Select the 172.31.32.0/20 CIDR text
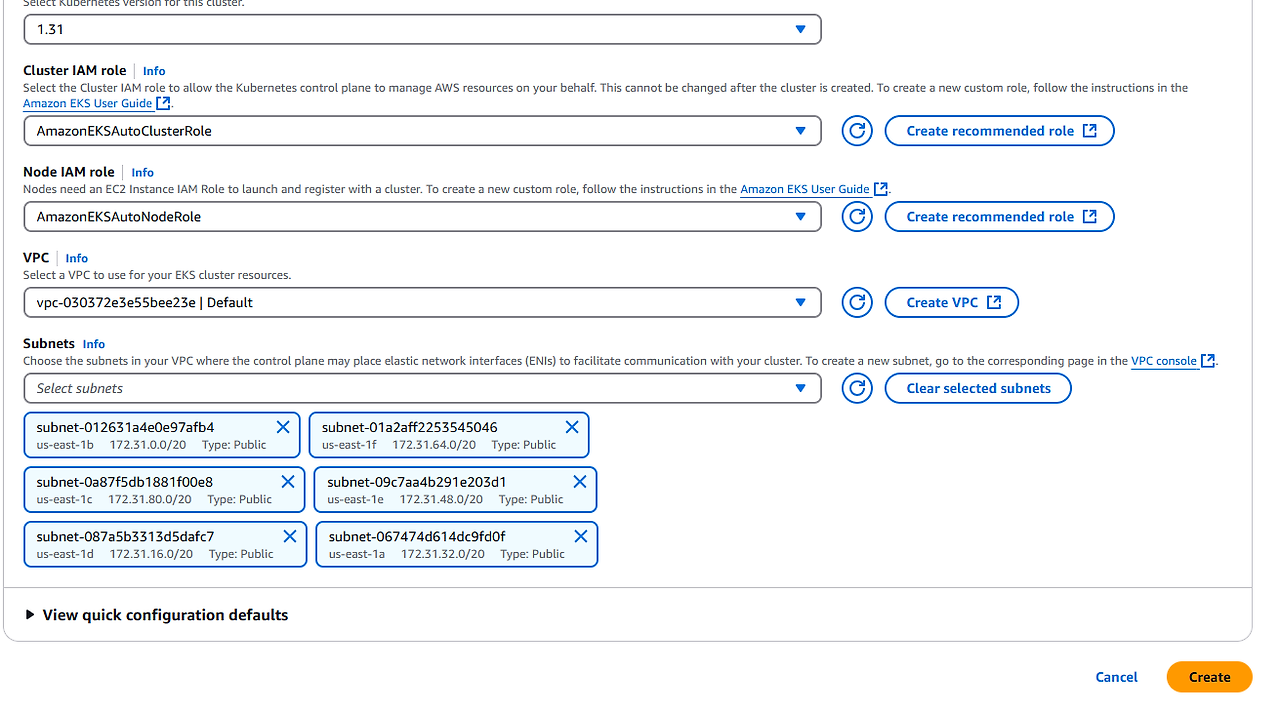 point(443,554)
